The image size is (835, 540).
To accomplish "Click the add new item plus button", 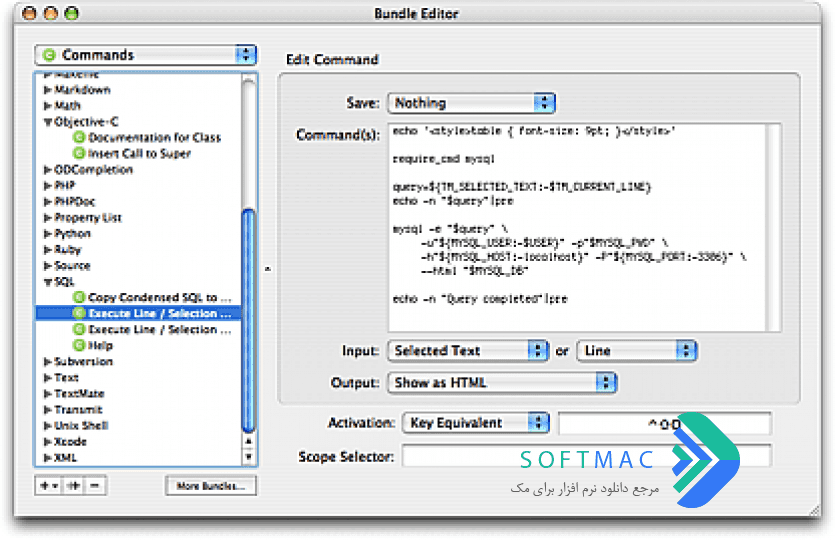I will 49,485.
